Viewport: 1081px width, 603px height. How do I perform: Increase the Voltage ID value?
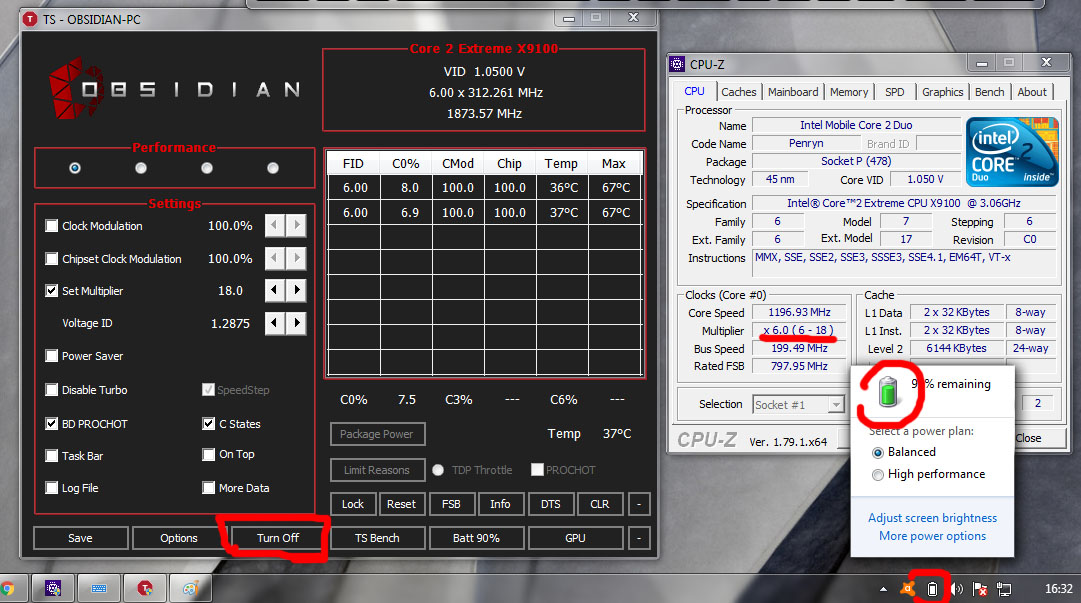pos(296,323)
